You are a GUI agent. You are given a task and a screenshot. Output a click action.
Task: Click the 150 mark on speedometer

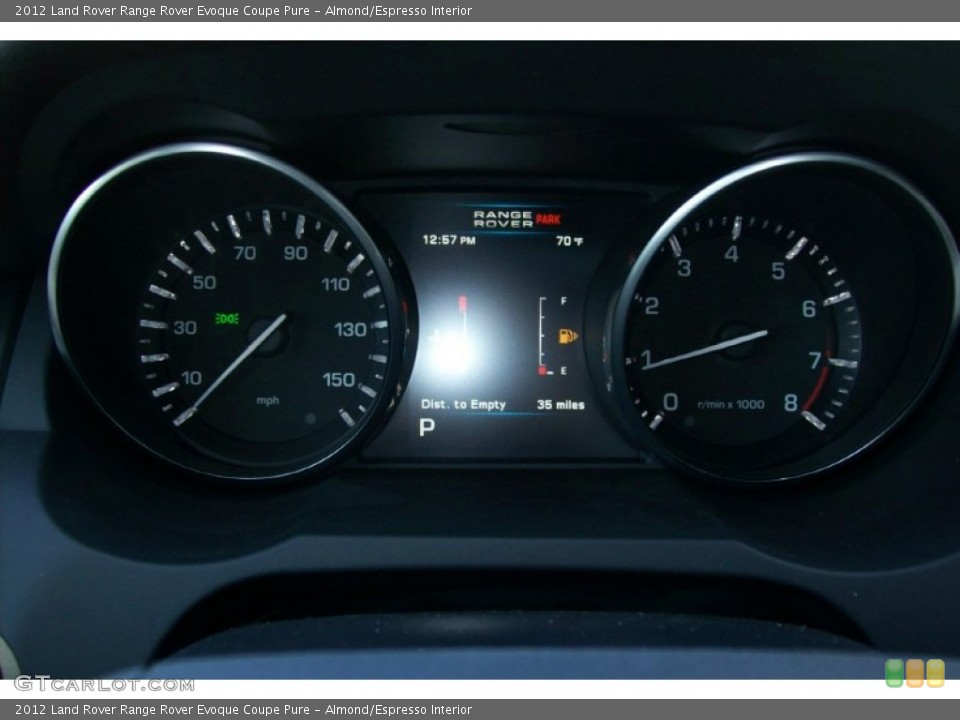(339, 380)
